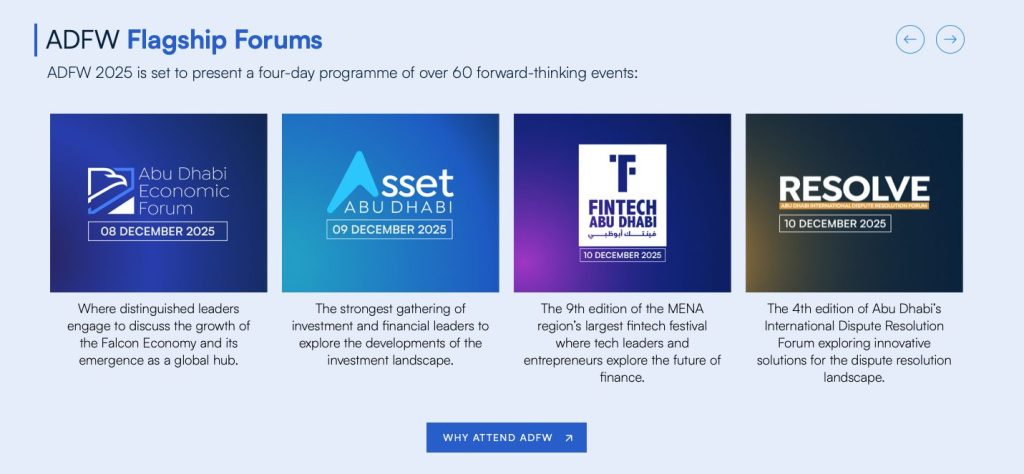Click the next carousel arrow
Screen dimensions: 1024x474
pyautogui.click(x=950, y=39)
